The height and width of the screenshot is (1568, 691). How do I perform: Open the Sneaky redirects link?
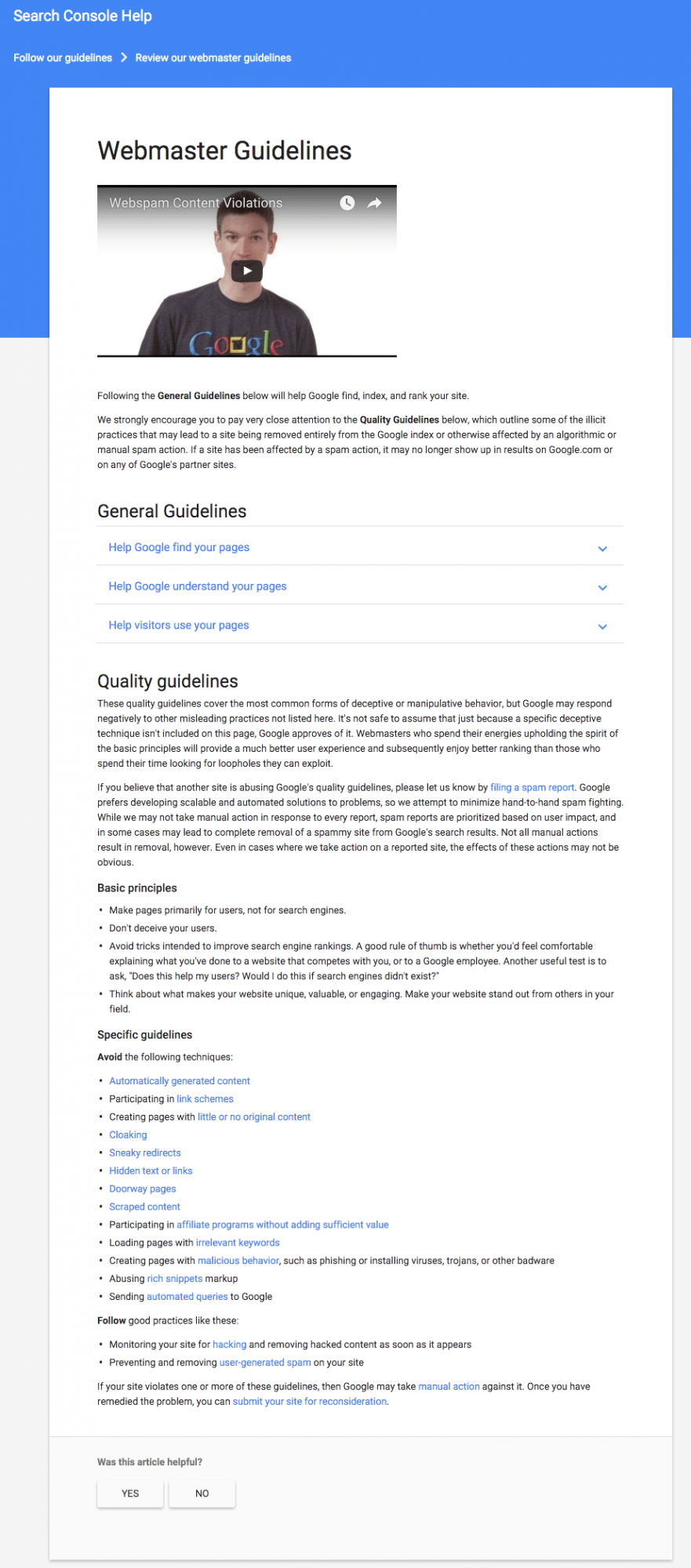tap(145, 1152)
